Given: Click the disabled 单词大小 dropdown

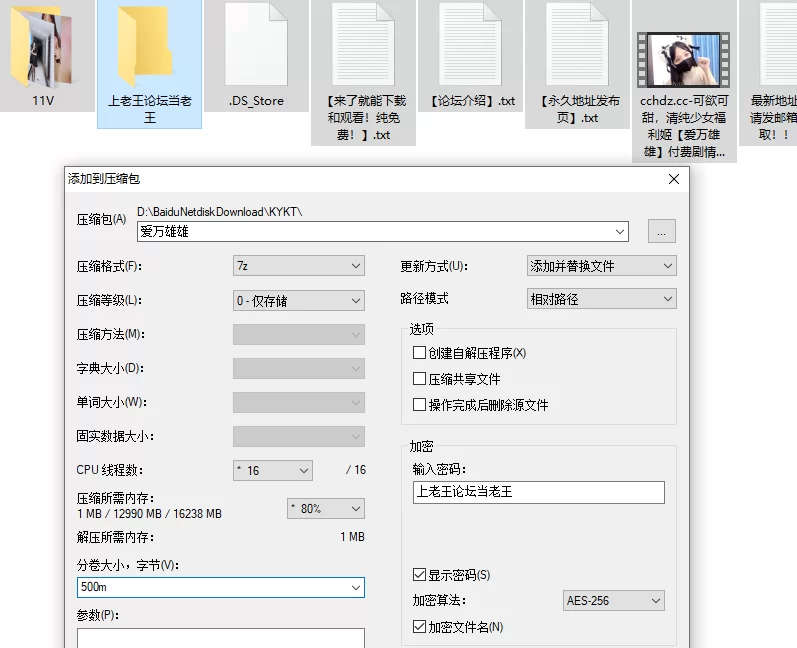Looking at the screenshot, I should (299, 403).
